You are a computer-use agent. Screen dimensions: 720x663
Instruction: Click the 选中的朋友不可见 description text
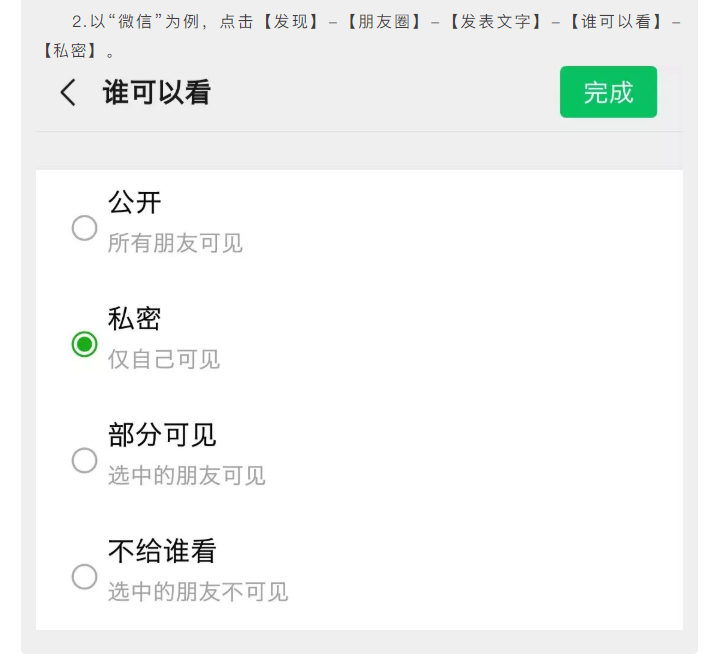tap(198, 591)
